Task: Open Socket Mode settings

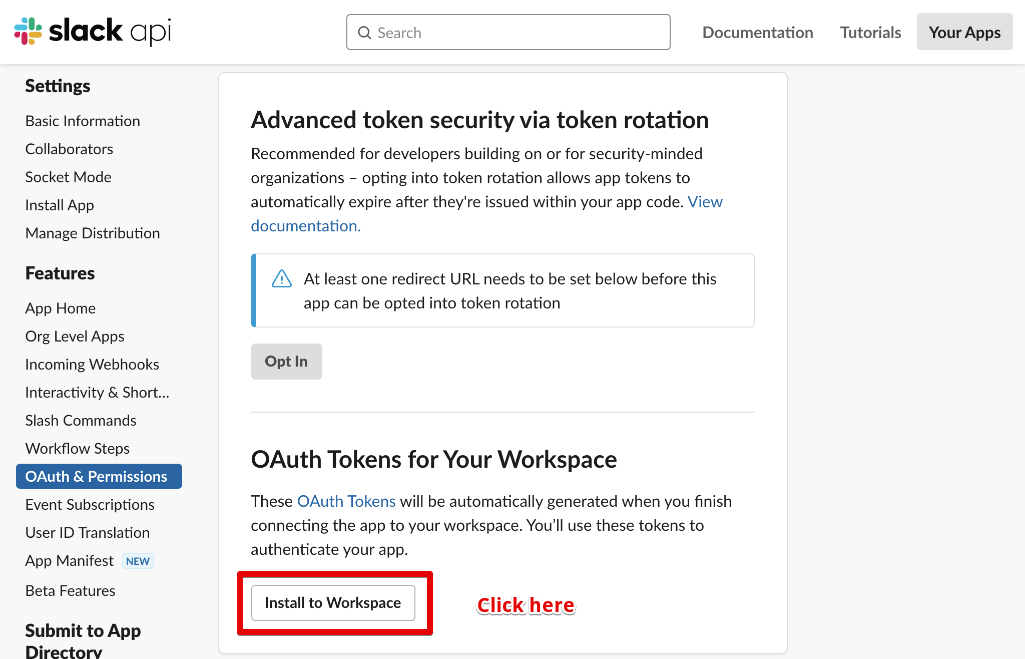Action: [68, 177]
